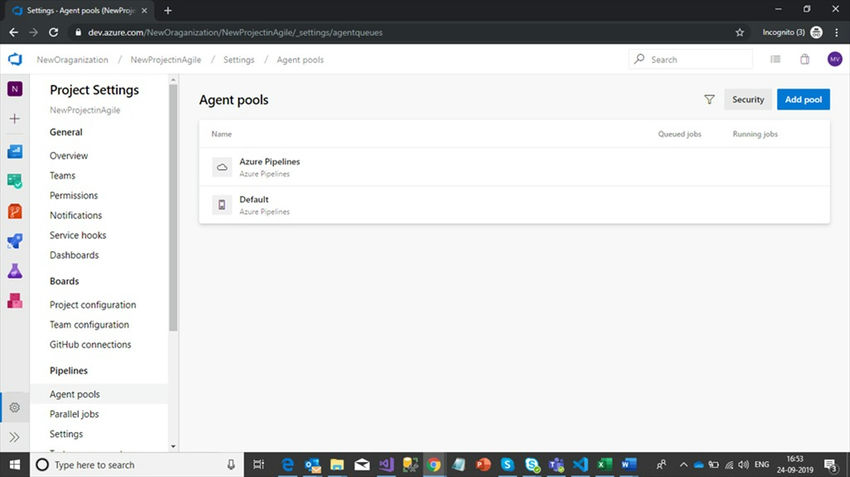Open Excel from the taskbar
This screenshot has height=477, width=850.
pyautogui.click(x=604, y=465)
